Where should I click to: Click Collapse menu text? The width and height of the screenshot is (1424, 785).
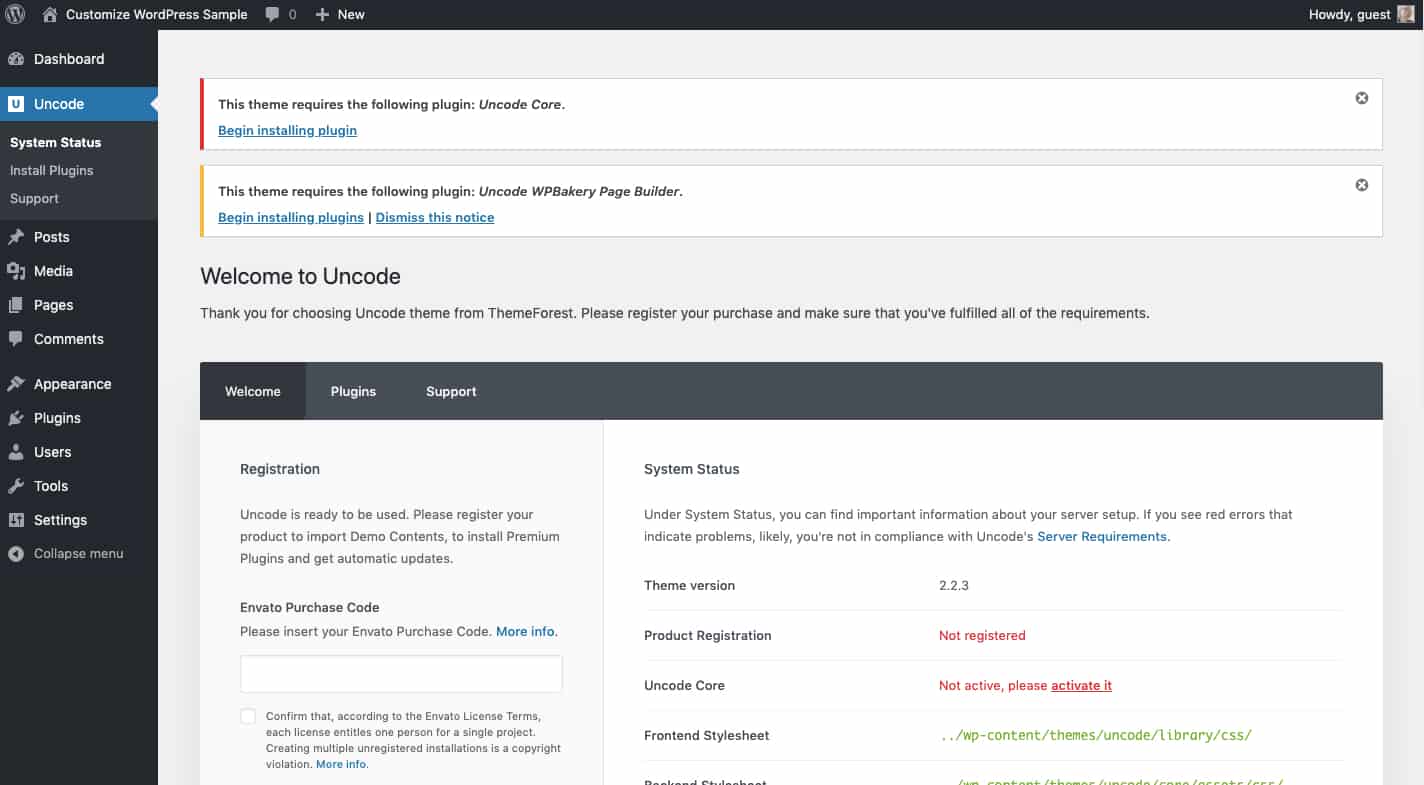coord(78,554)
